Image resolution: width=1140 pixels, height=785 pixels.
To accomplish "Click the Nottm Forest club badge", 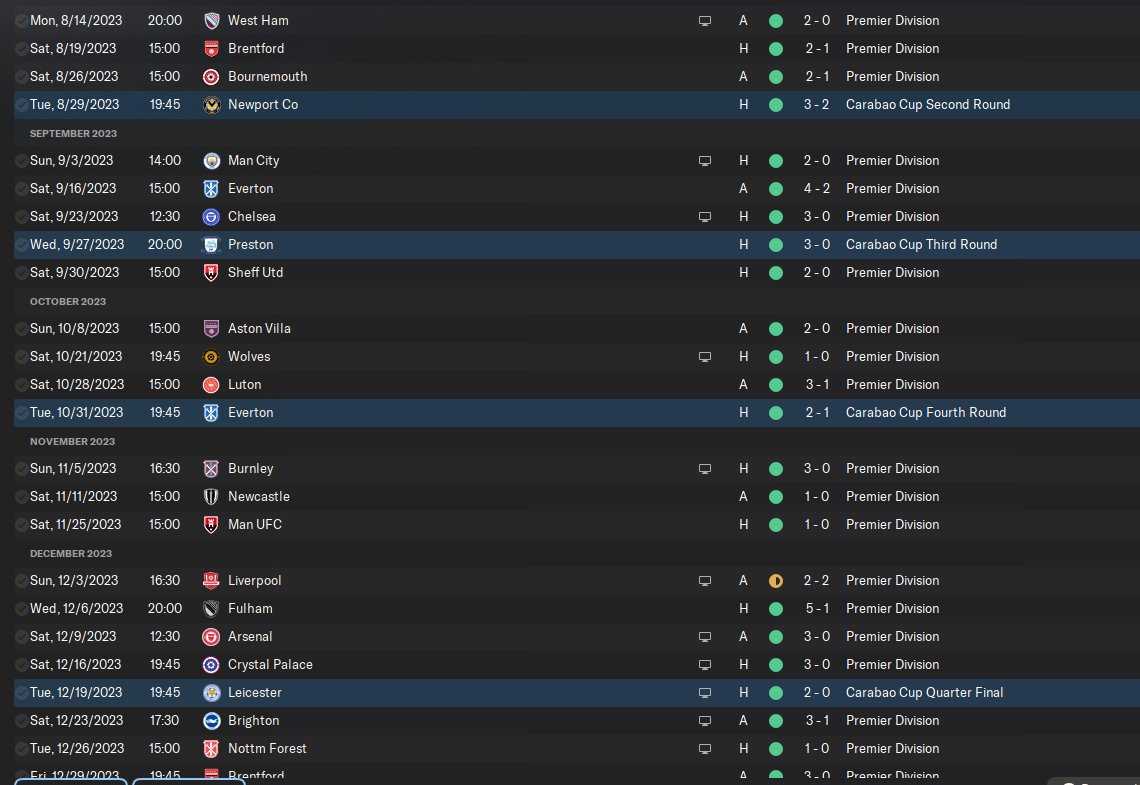I will click(x=211, y=749).
